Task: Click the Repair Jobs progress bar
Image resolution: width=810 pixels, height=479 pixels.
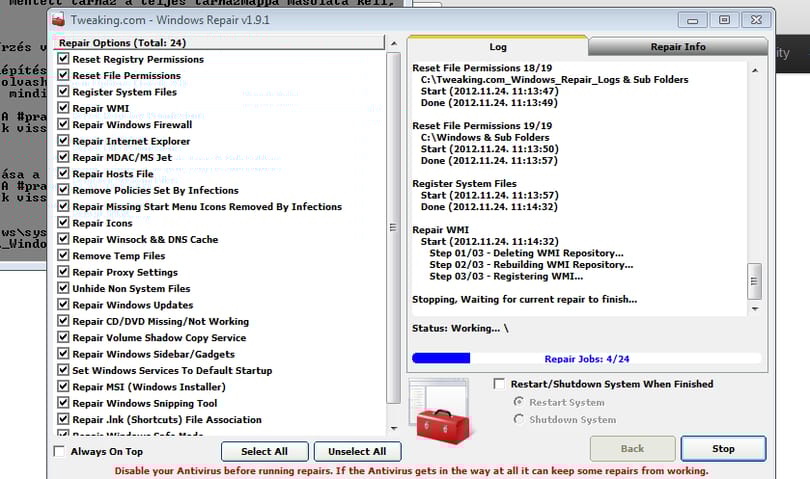Action: point(586,359)
